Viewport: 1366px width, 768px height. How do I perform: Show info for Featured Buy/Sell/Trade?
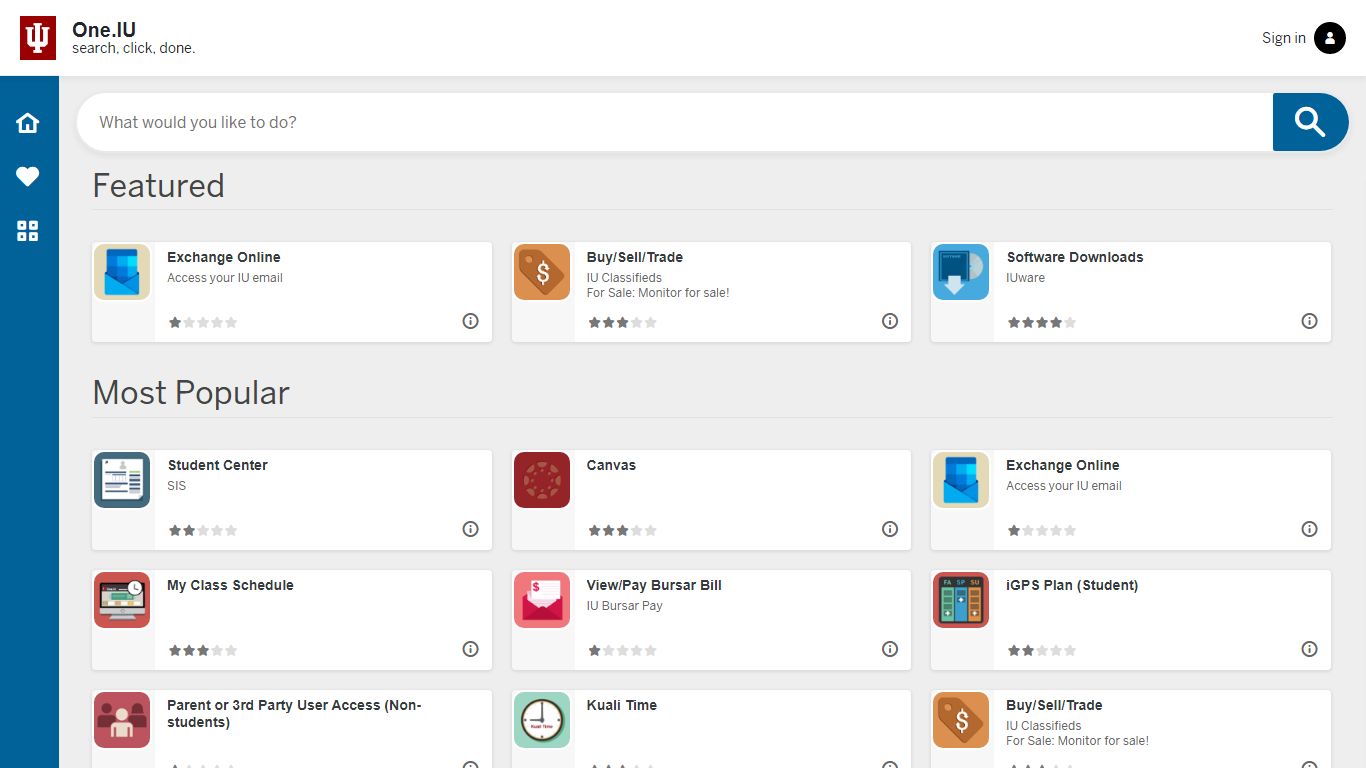click(x=890, y=321)
